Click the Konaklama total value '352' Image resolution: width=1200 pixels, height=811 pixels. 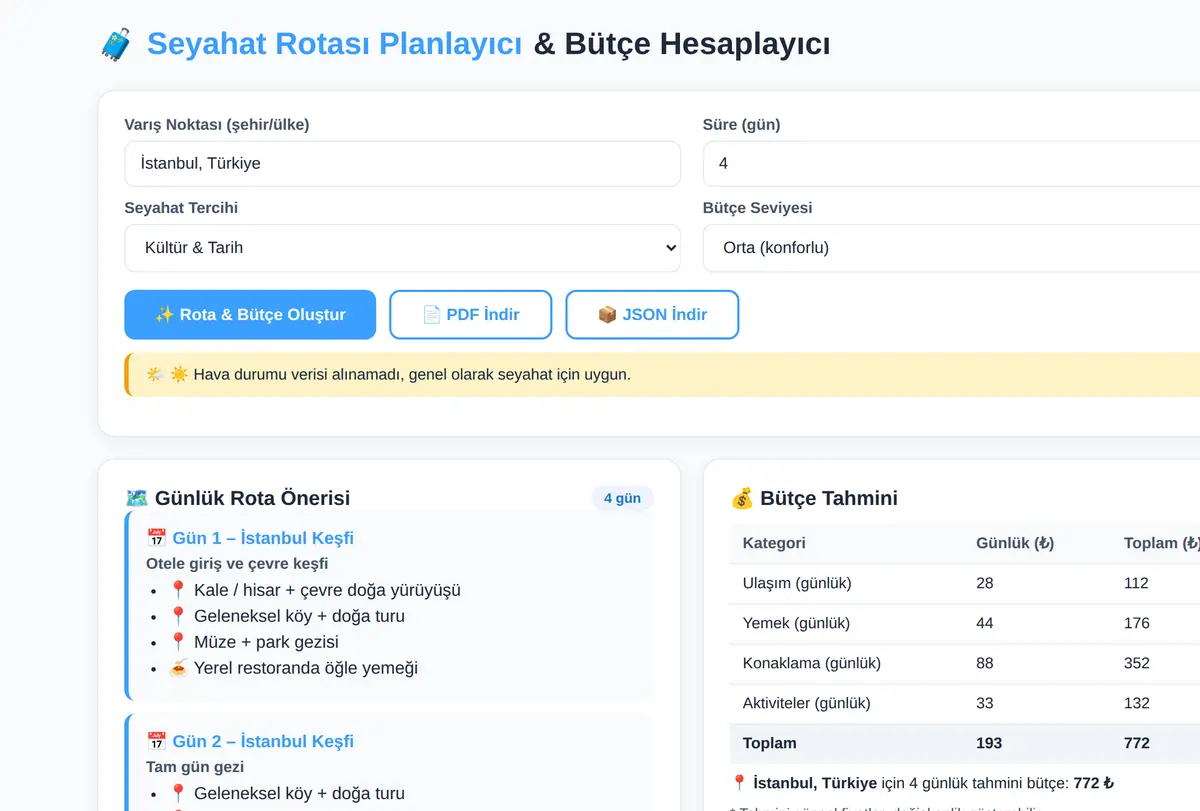click(x=1137, y=663)
